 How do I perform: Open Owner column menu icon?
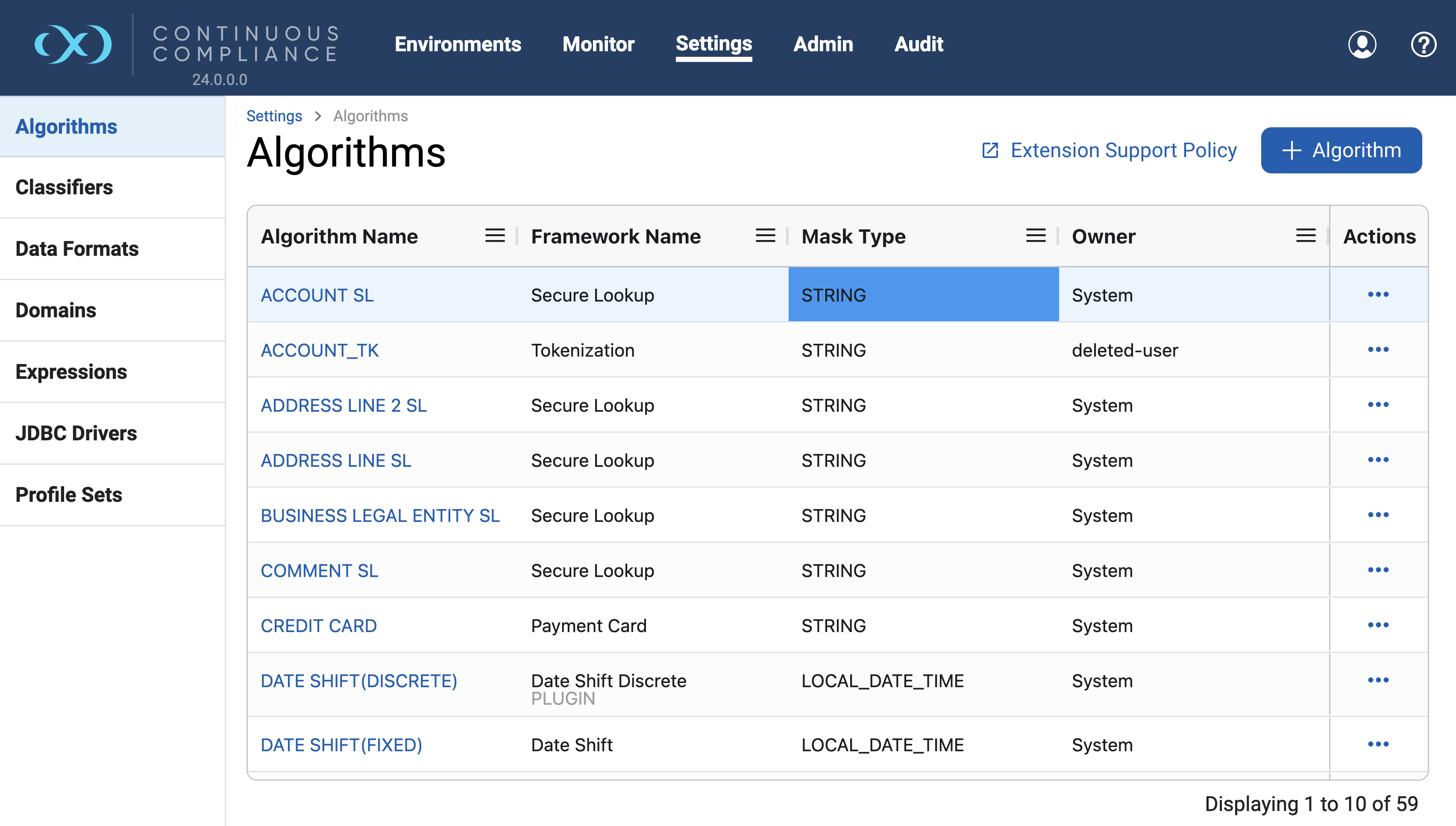[1306, 236]
